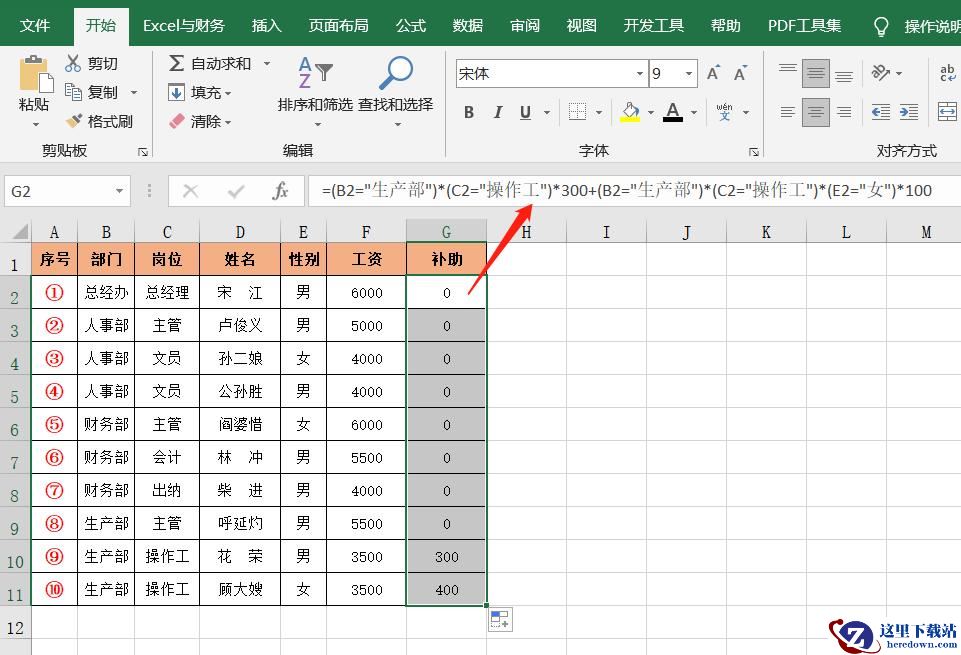This screenshot has height=655, width=961.
Task: Click the increase indent icon
Action: (x=909, y=112)
